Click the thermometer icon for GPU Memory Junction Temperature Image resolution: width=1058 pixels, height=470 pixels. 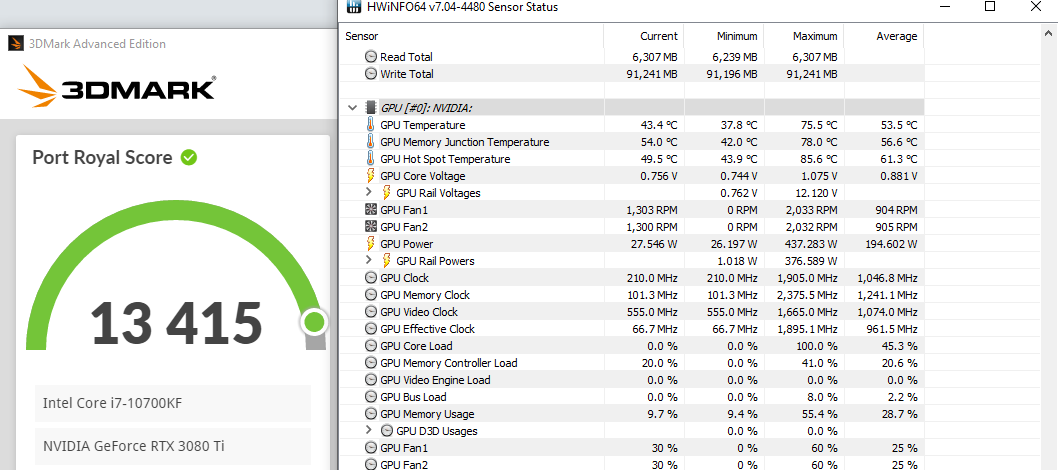(x=370, y=142)
